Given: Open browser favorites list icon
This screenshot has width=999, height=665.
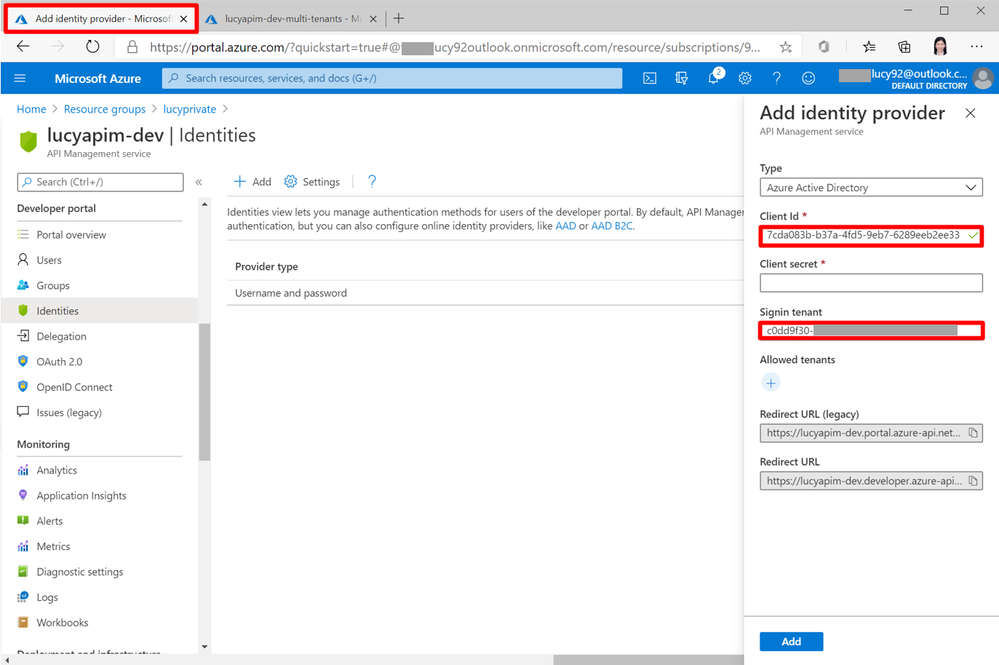Looking at the screenshot, I should tap(869, 46).
